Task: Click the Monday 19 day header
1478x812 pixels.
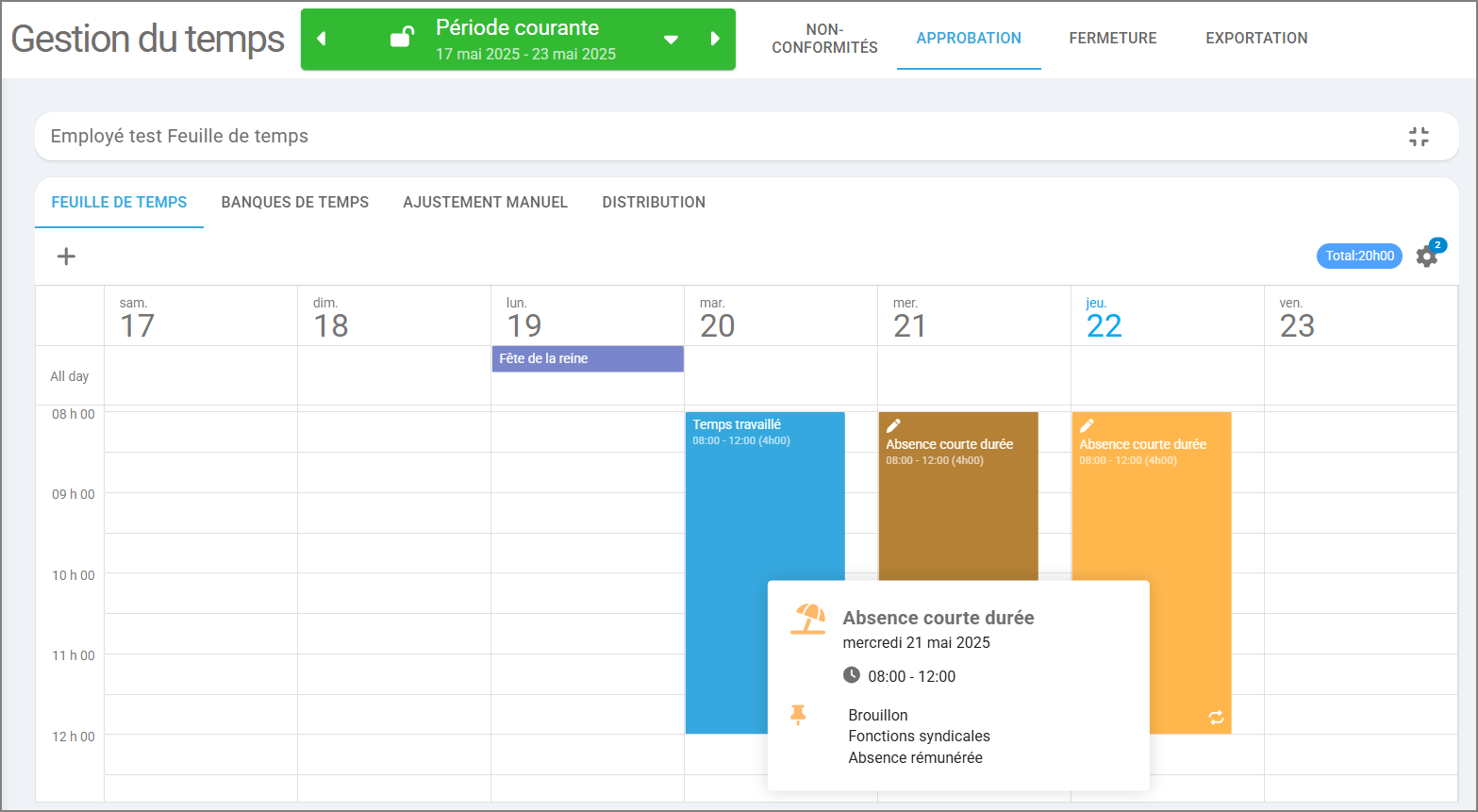Action: point(588,316)
